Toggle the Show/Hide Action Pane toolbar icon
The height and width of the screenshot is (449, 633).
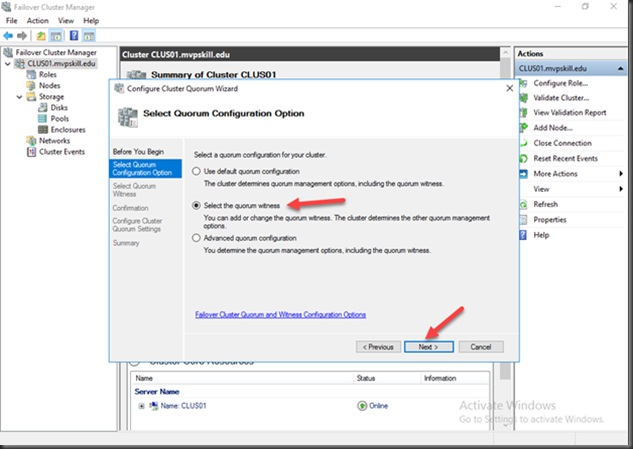point(89,36)
